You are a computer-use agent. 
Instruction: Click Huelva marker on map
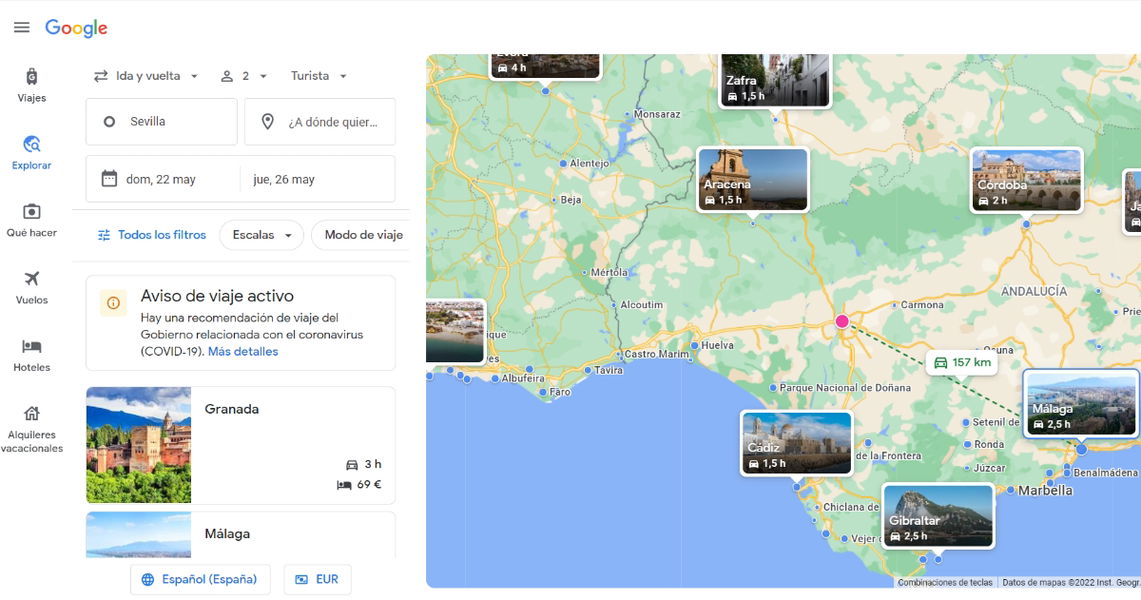point(695,345)
